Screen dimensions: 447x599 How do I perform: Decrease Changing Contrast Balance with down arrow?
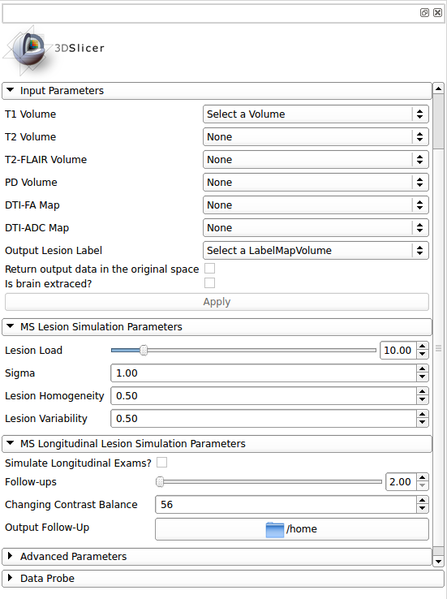422,509
